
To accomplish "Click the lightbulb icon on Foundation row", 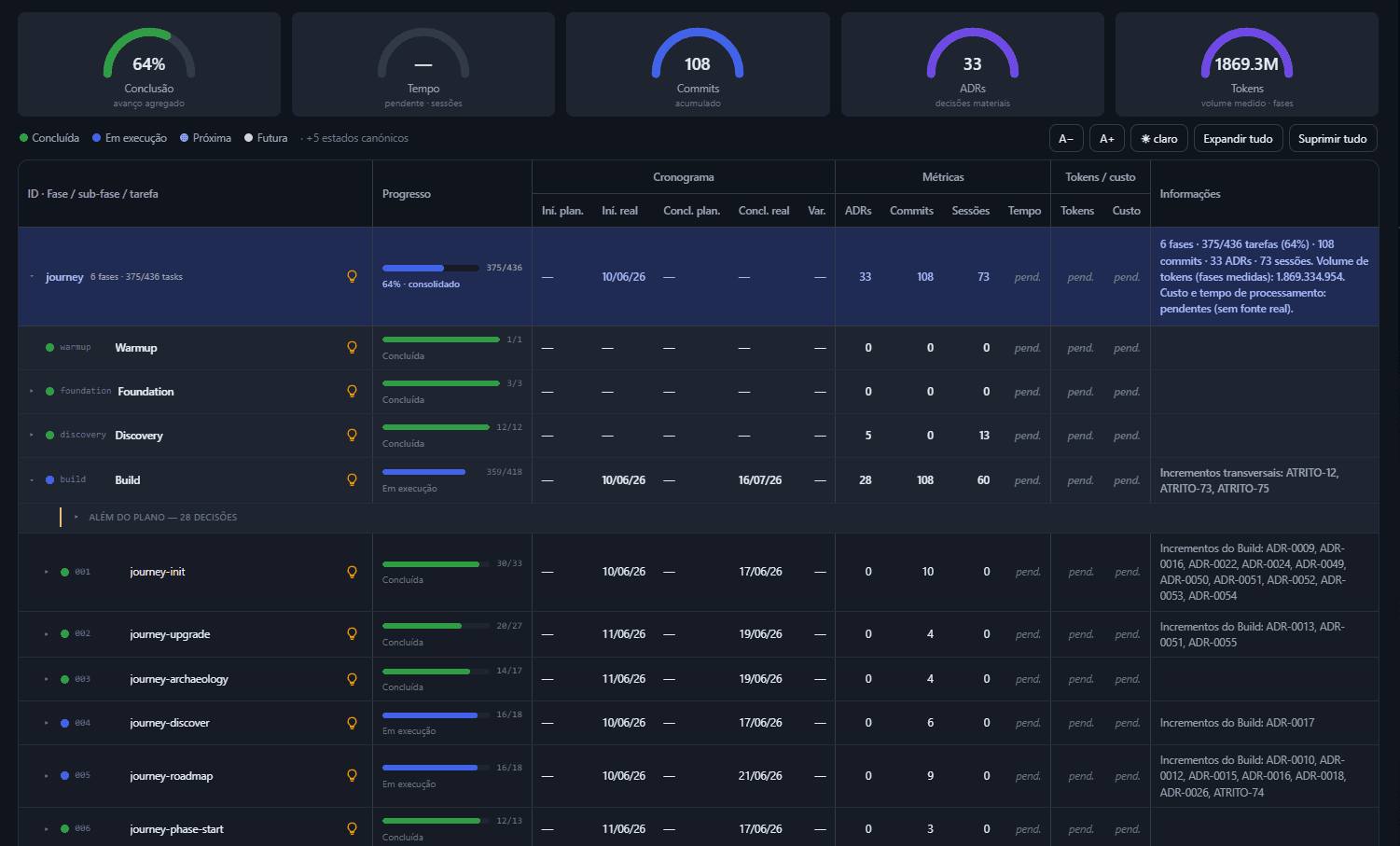I will click(x=352, y=391).
